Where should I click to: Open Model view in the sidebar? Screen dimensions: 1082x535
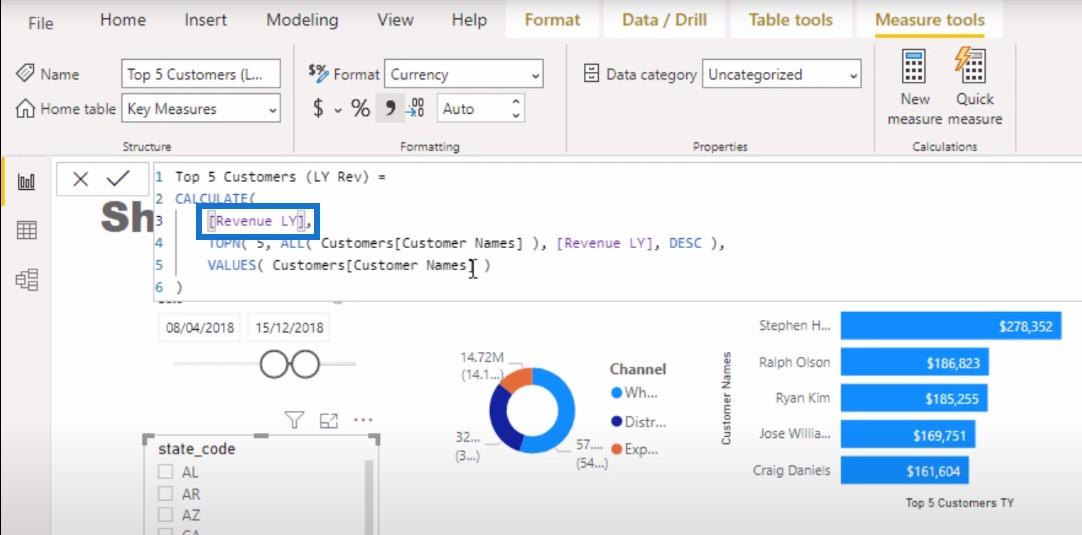click(x=26, y=279)
